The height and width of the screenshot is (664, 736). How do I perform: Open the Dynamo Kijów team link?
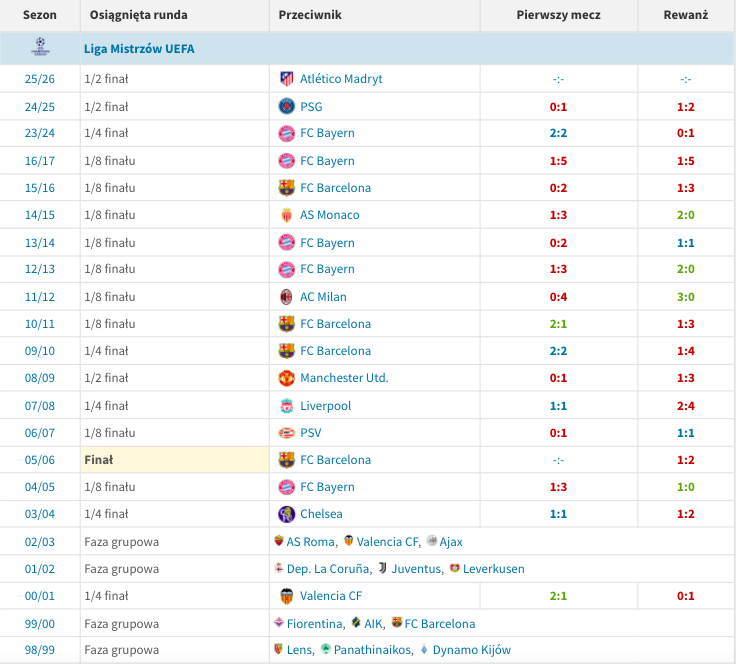click(472, 650)
